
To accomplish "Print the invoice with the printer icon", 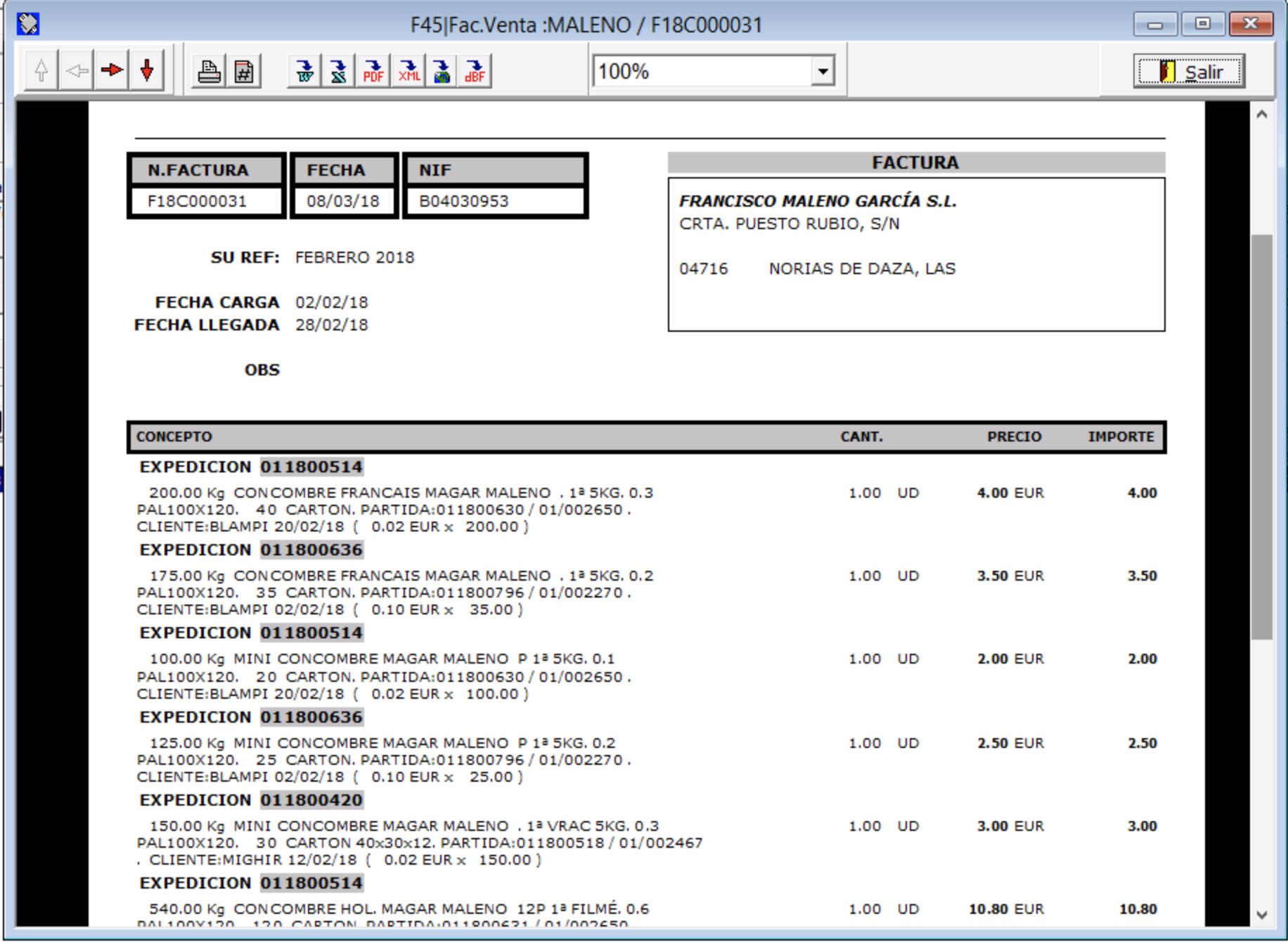I will click(x=209, y=71).
